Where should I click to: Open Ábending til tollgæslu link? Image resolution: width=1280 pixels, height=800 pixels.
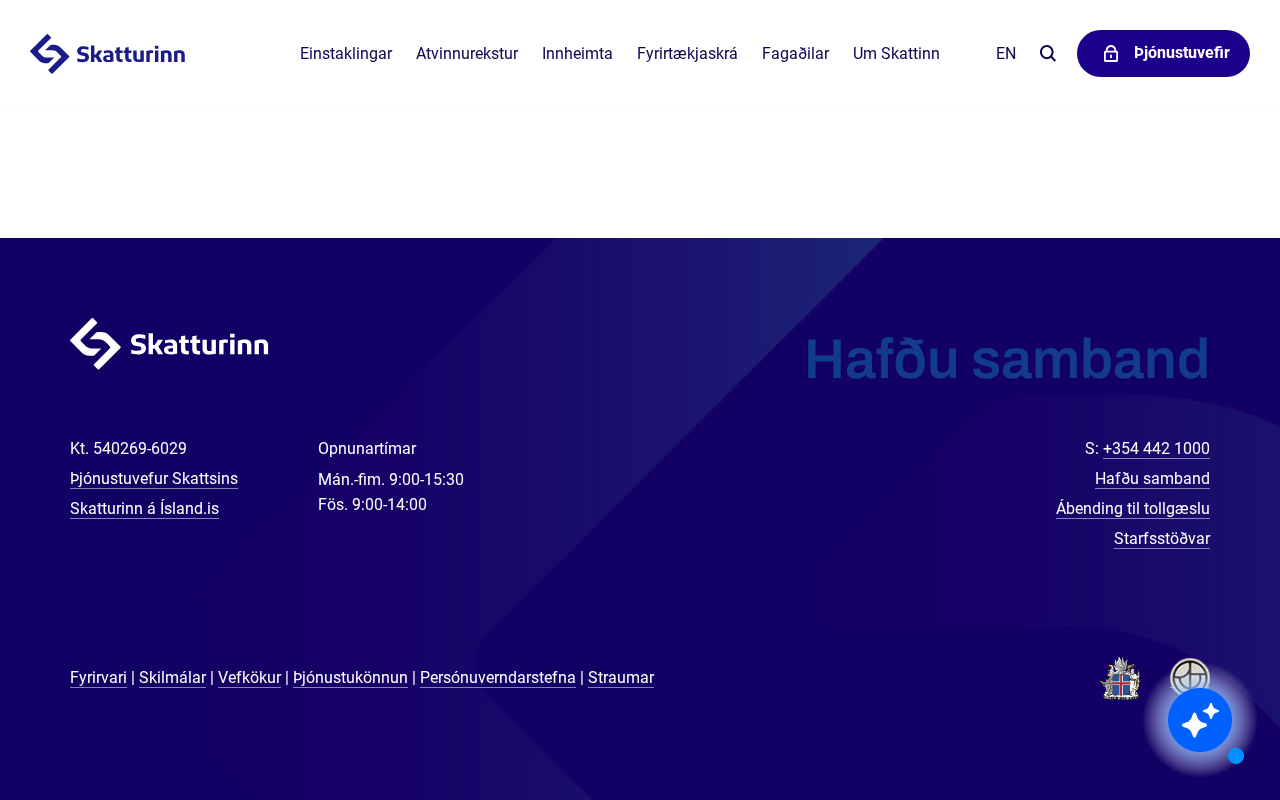[1133, 509]
